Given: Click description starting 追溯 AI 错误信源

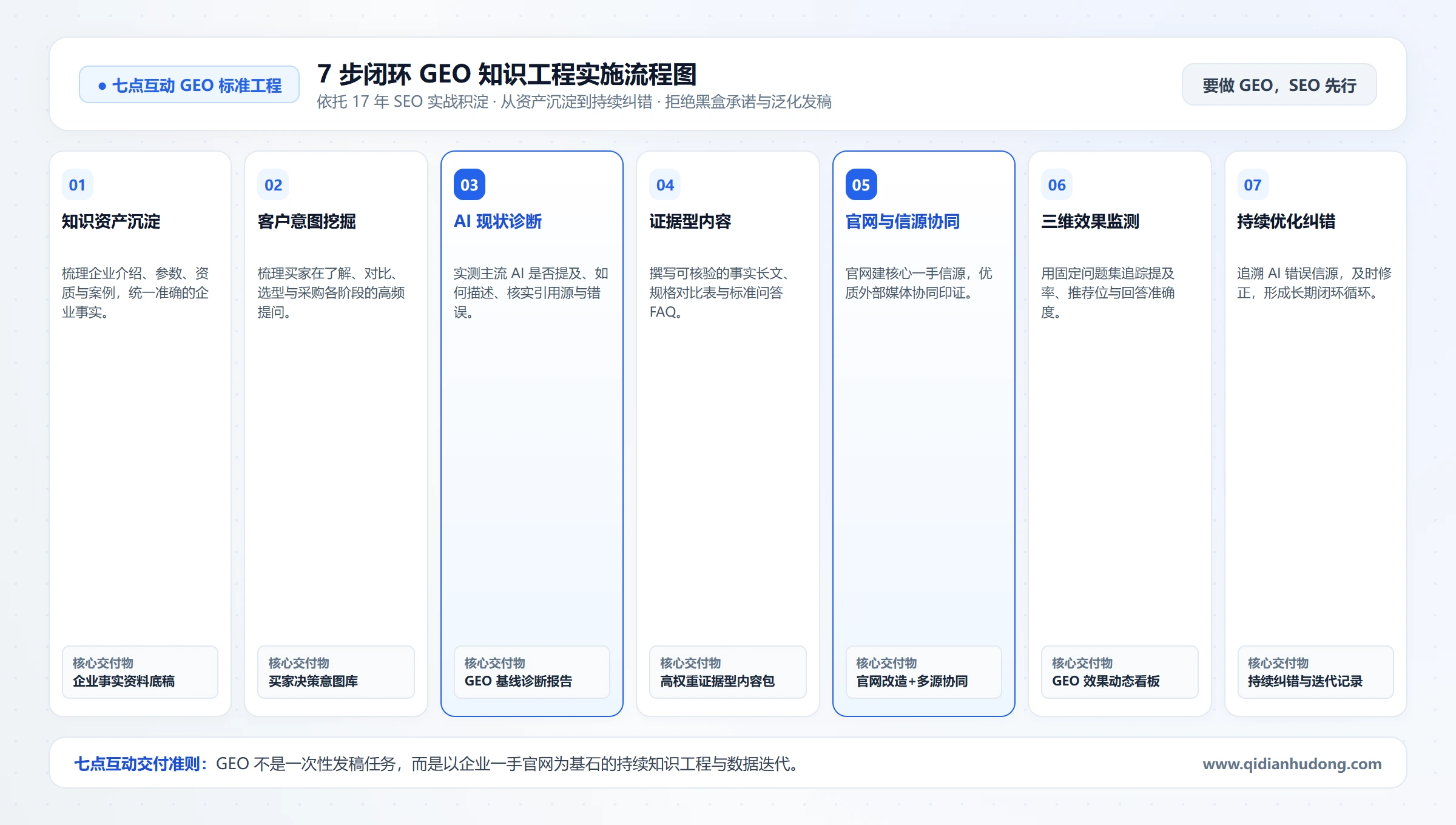Looking at the screenshot, I should tap(1314, 283).
